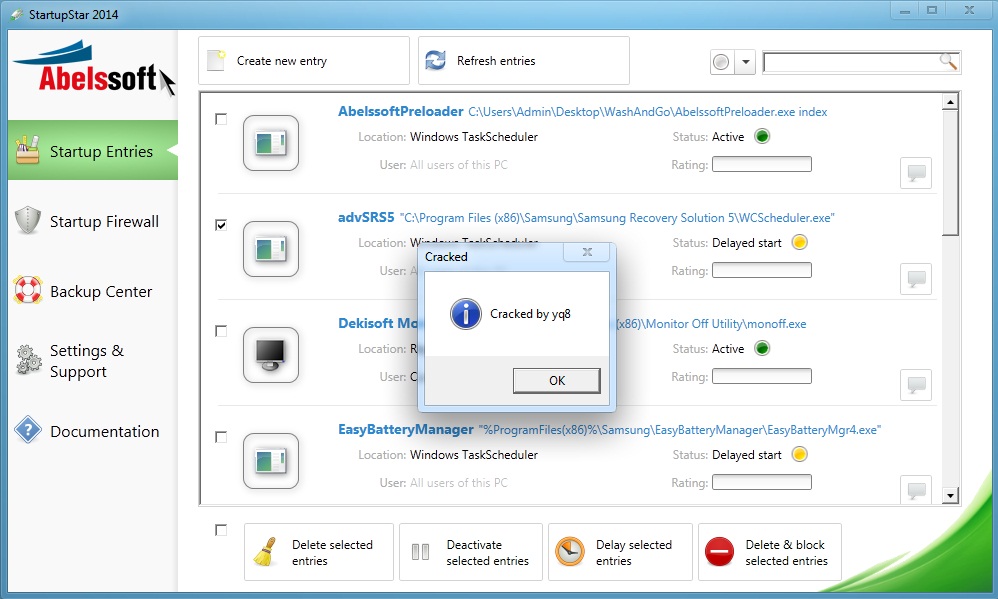The height and width of the screenshot is (599, 998).
Task: Click the Startup Firewall shield icon
Action: pyautogui.click(x=27, y=220)
